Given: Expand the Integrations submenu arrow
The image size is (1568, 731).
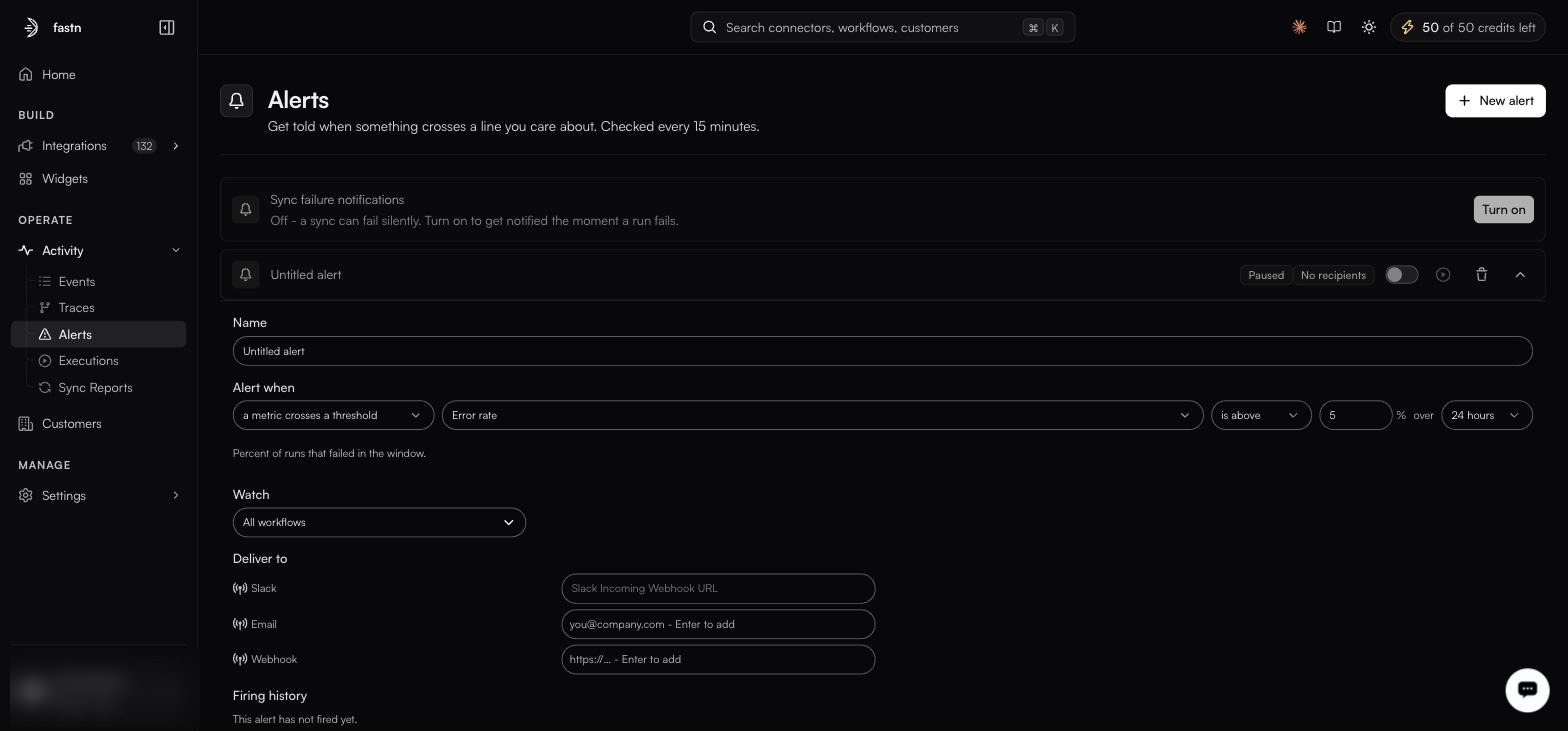Looking at the screenshot, I should click(176, 146).
